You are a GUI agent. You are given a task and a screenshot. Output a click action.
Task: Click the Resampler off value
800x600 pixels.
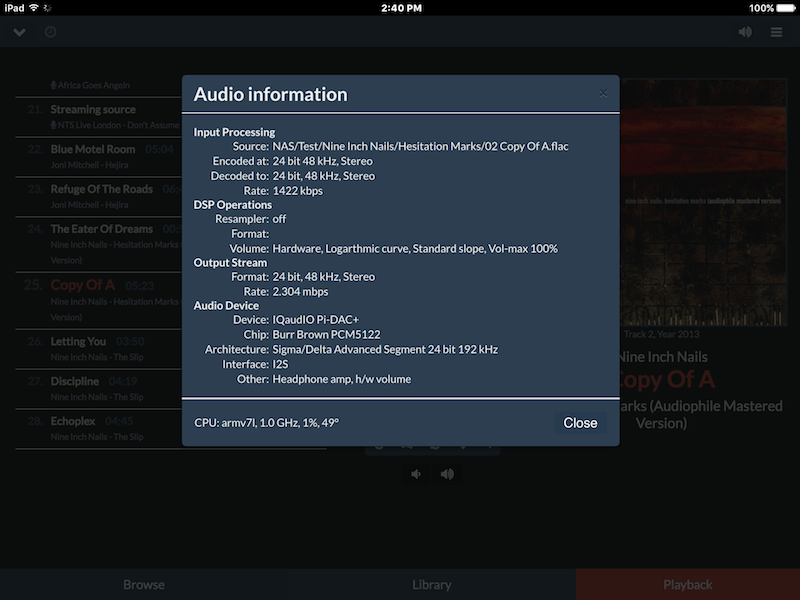(x=279, y=219)
